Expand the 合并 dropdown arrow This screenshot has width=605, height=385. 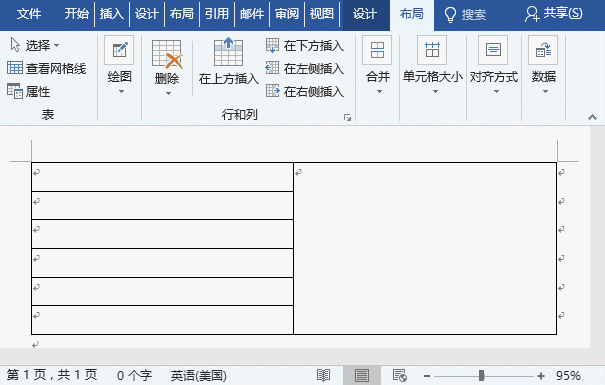[379, 92]
